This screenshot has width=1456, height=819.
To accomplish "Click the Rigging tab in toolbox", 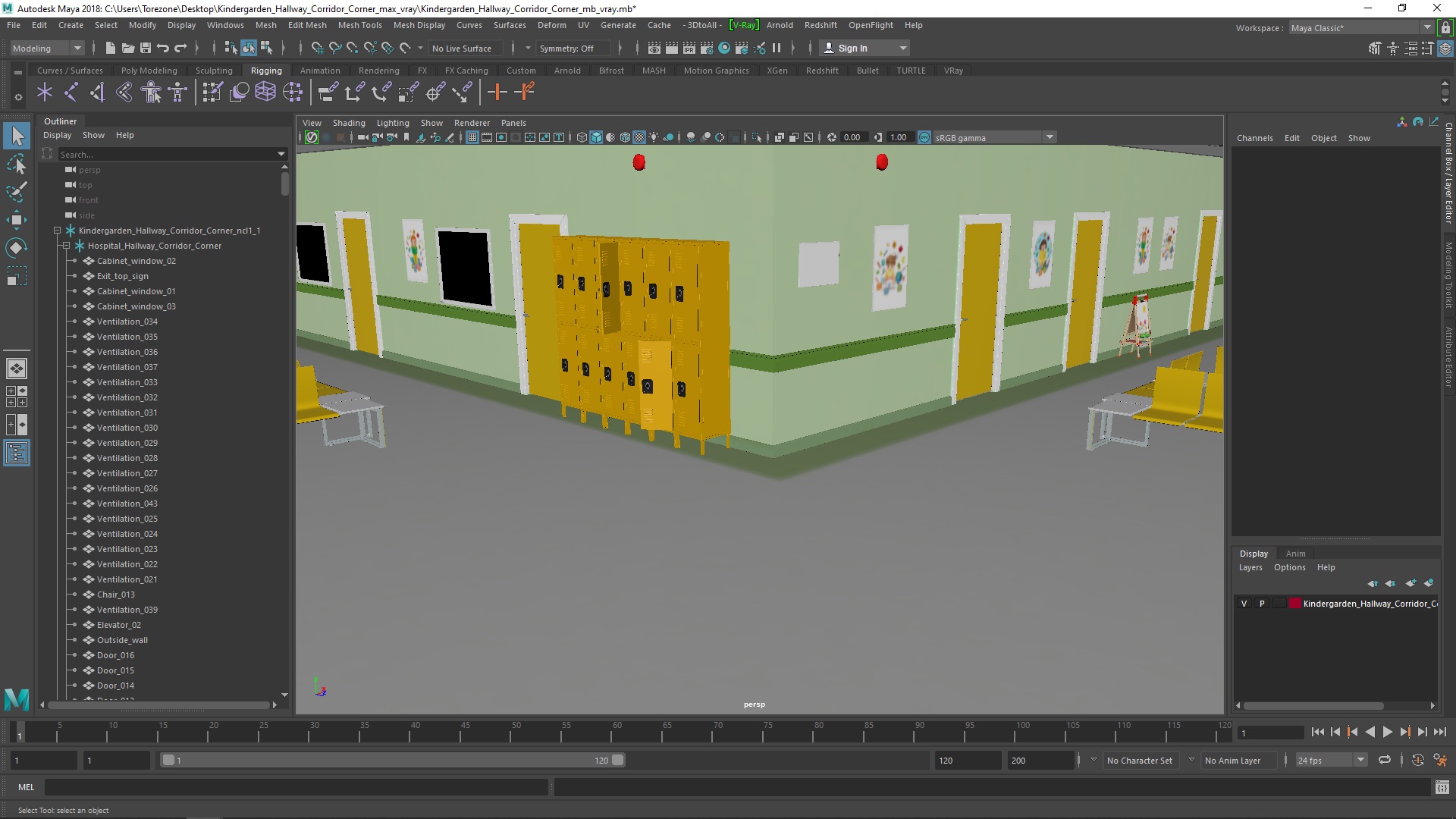I will click(x=265, y=70).
